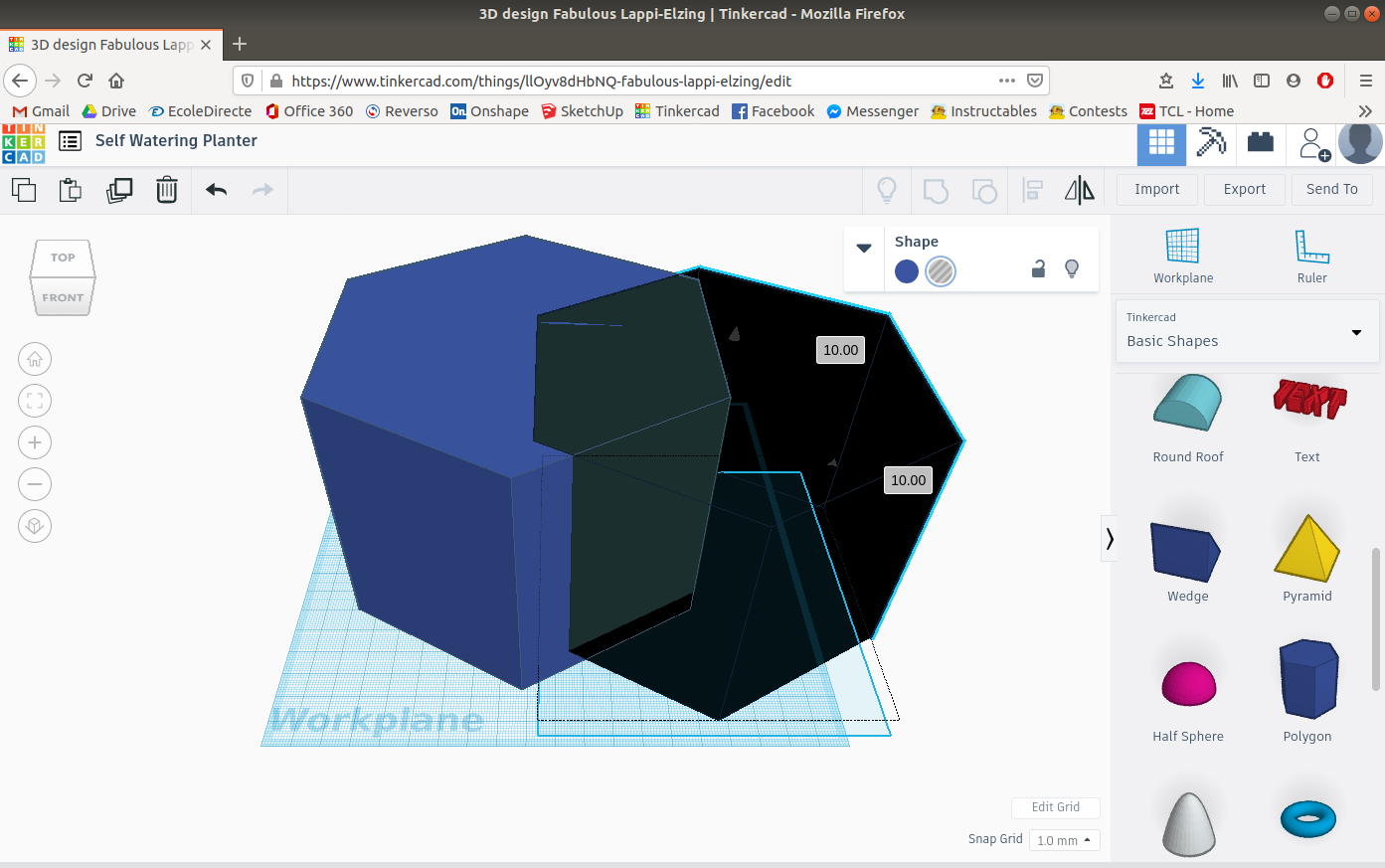This screenshot has width=1385, height=868.
Task: Click the Home view button
Action: 35,359
